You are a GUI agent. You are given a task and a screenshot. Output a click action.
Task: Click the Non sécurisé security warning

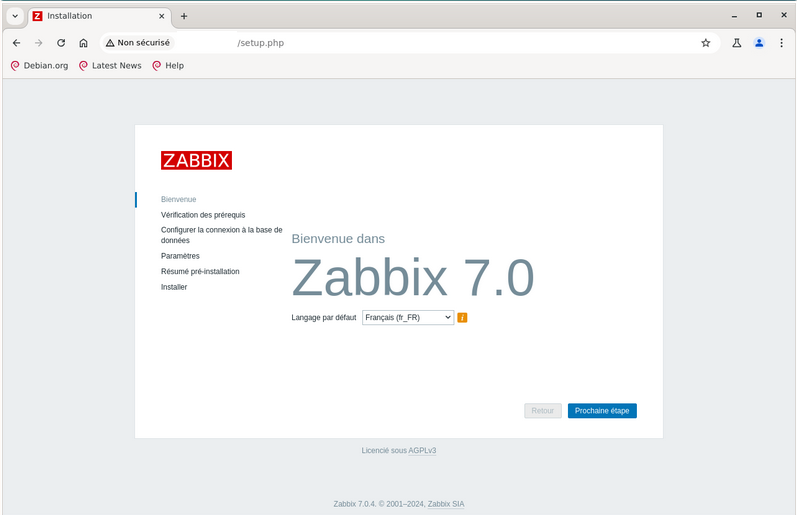tap(138, 43)
